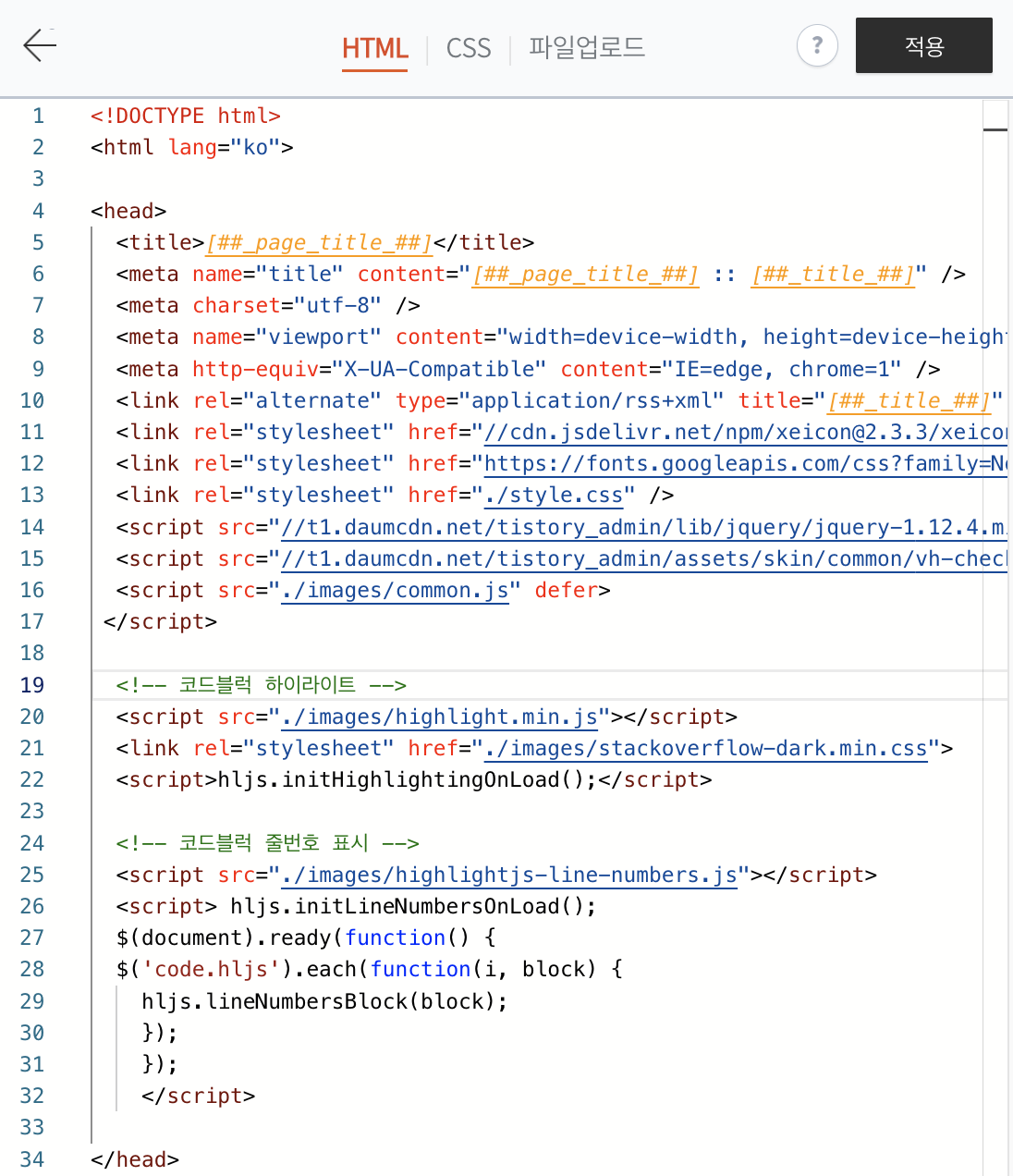Viewport: 1013px width, 1176px height.
Task: Apply changes with the 적용 button
Action: coord(924,45)
